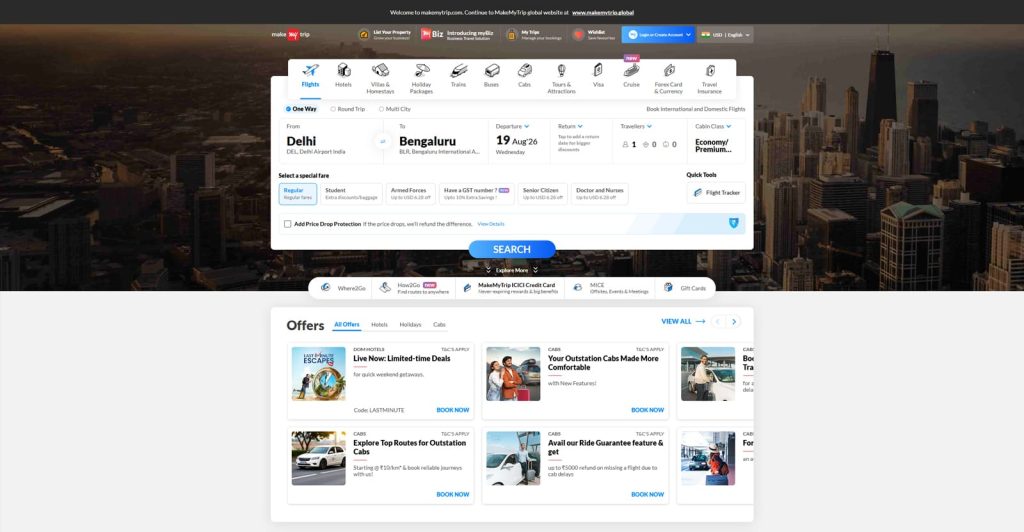Click VIEW ALL offers link
This screenshot has height=532, width=1024.
coord(683,322)
